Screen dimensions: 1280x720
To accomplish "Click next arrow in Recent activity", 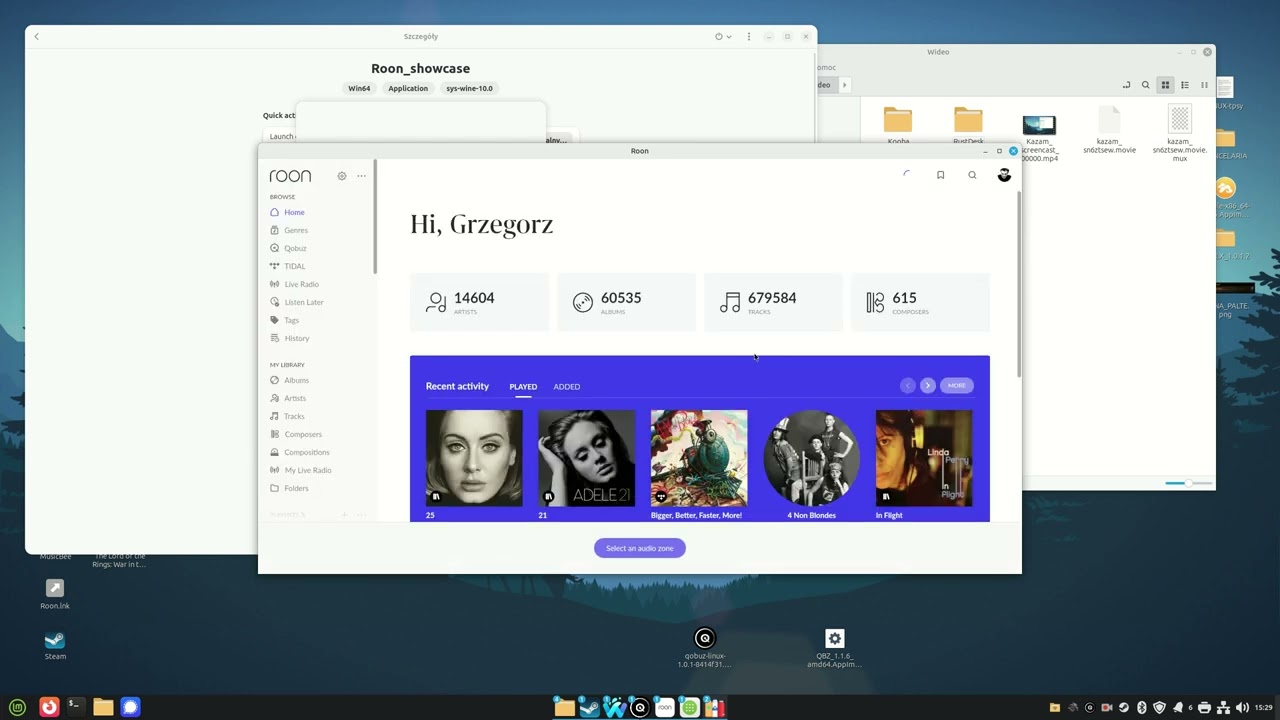I will [928, 385].
